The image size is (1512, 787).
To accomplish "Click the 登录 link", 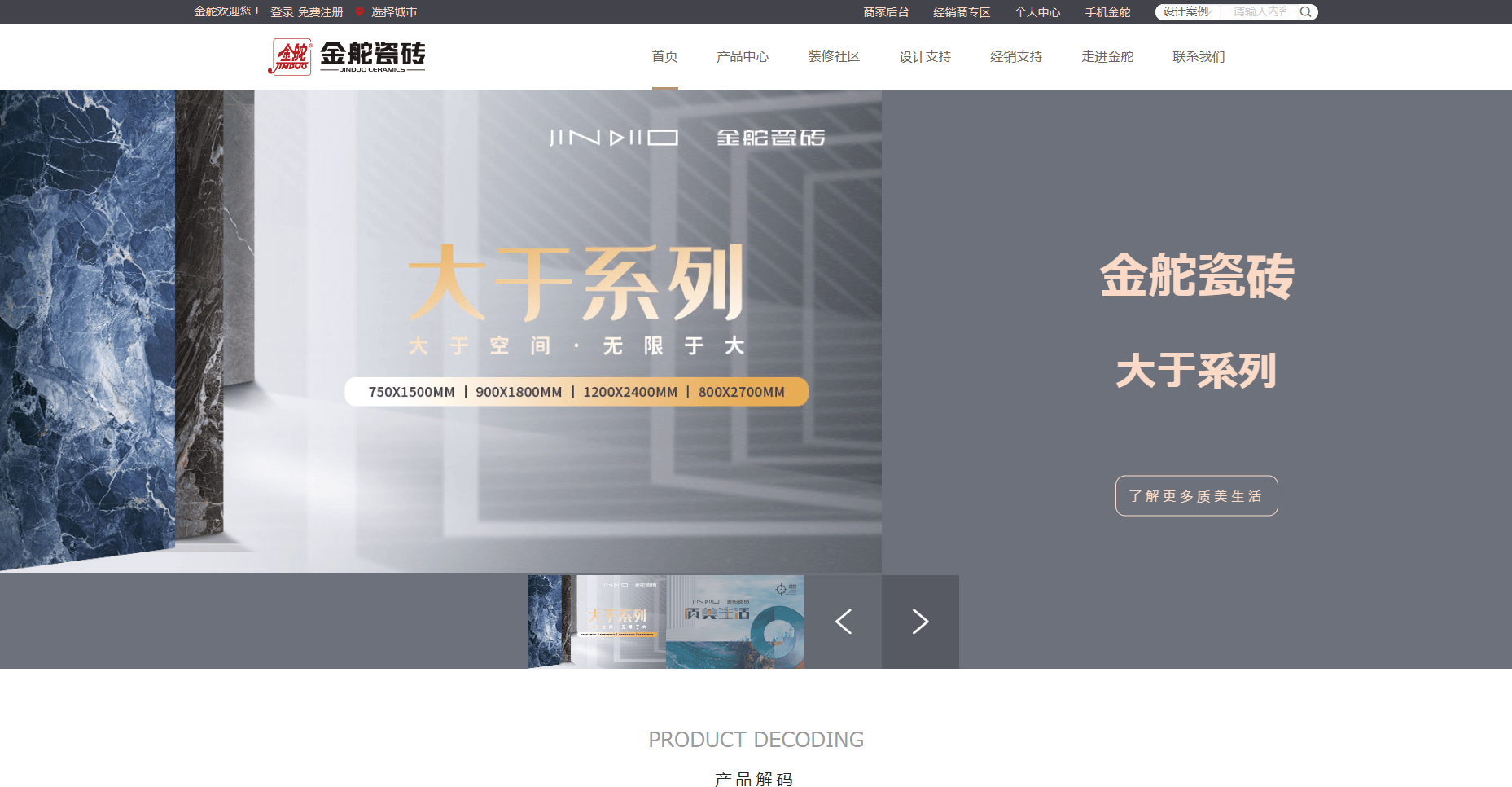I will (x=282, y=12).
